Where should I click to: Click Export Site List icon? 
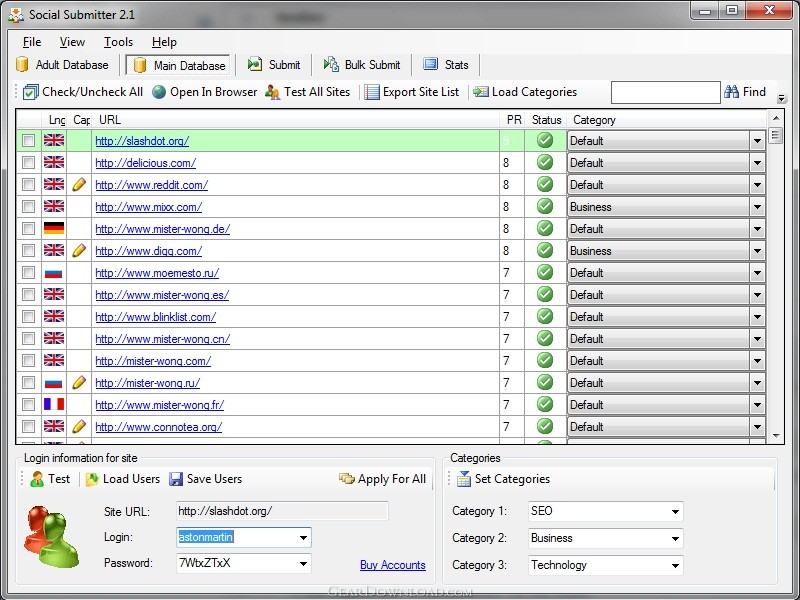click(x=372, y=92)
